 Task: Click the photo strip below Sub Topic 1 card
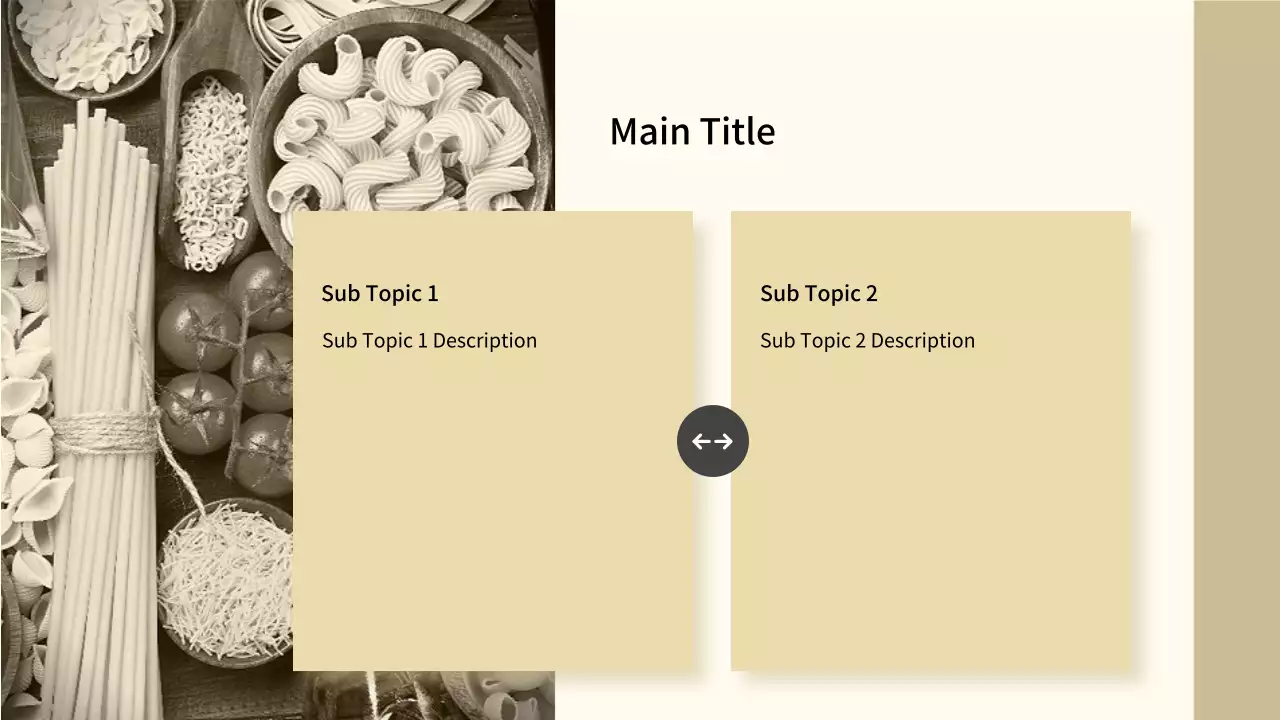click(x=430, y=695)
